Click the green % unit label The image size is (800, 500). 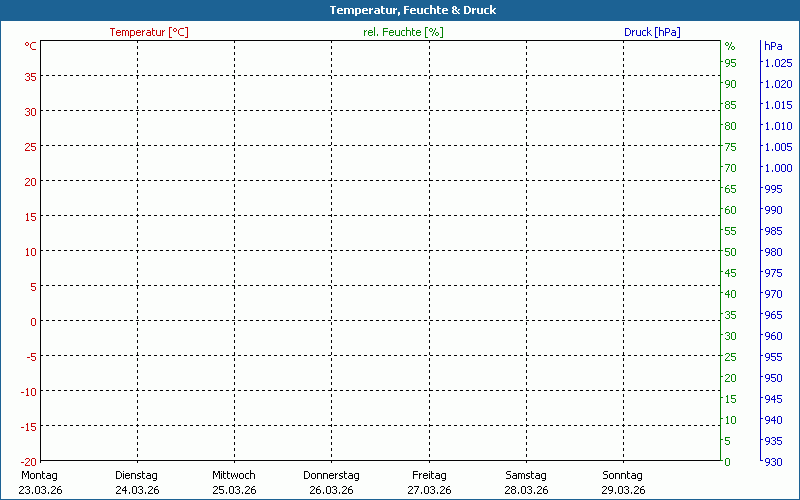point(730,46)
